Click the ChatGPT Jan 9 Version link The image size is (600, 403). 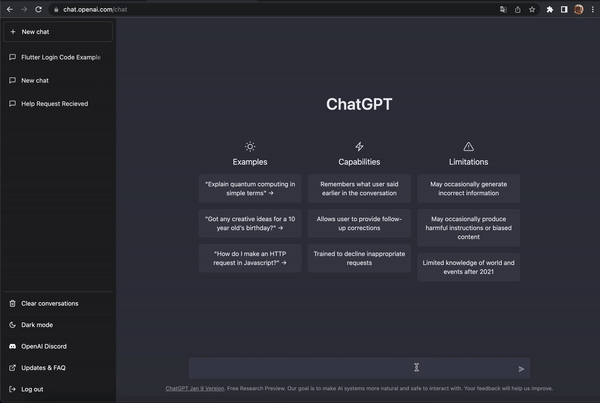tap(195, 388)
